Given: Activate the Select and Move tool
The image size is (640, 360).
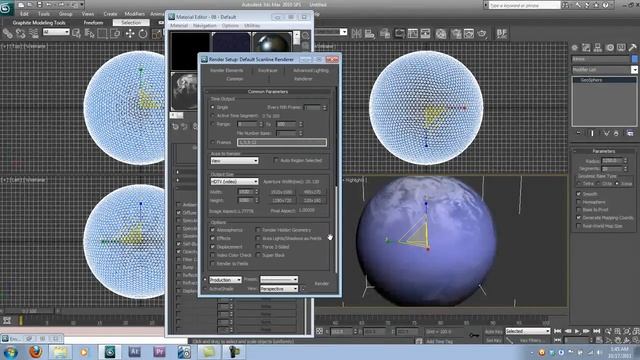Looking at the screenshot, I should point(130,33).
